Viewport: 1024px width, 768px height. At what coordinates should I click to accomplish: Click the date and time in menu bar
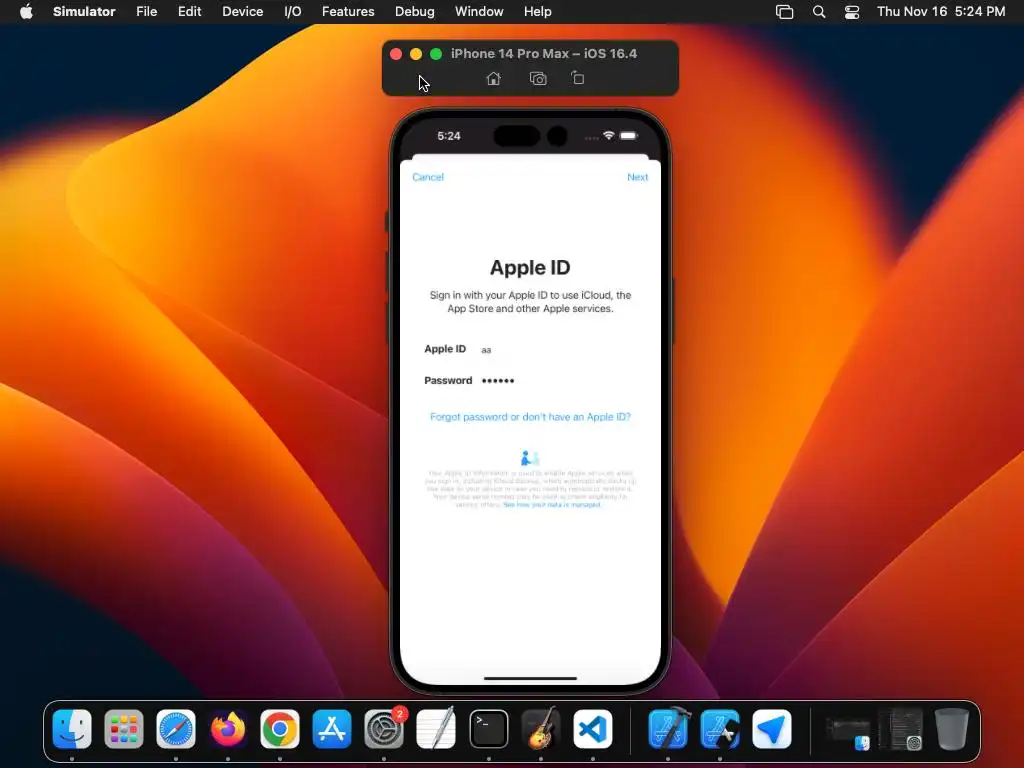tap(940, 12)
